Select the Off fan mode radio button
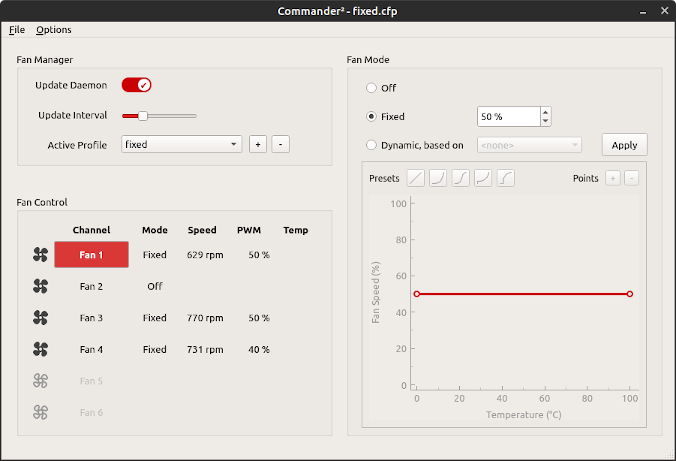 (371, 88)
